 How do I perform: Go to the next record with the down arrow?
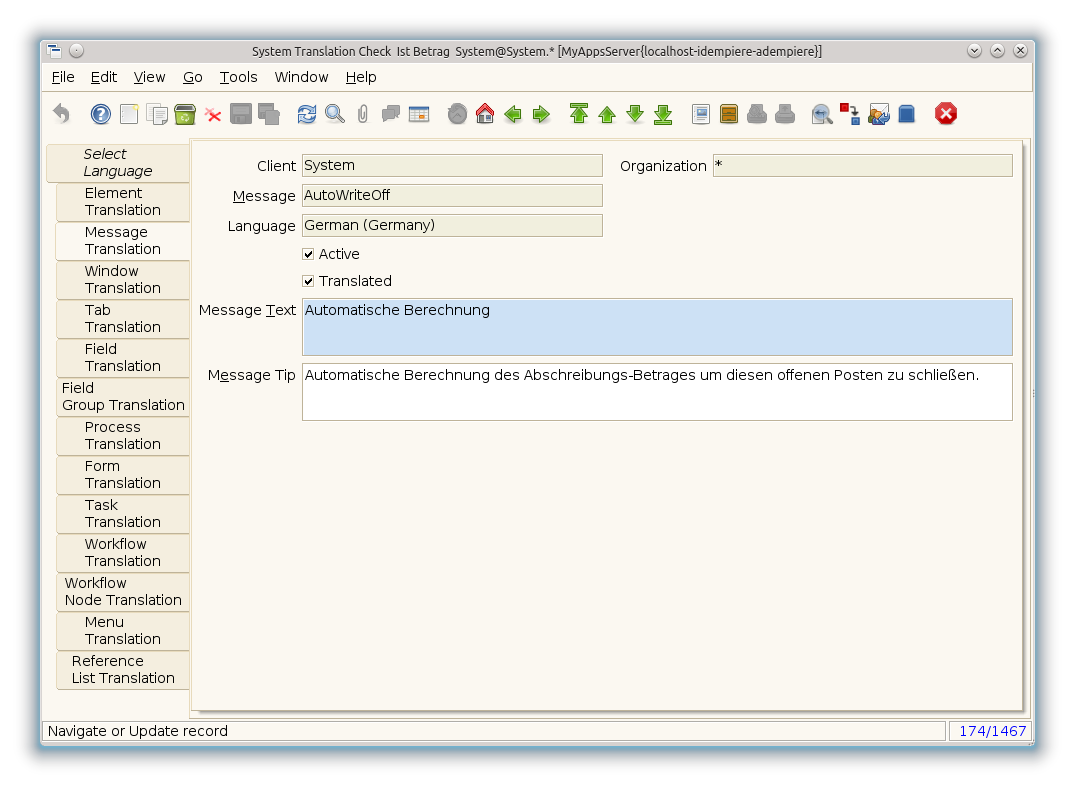click(635, 114)
